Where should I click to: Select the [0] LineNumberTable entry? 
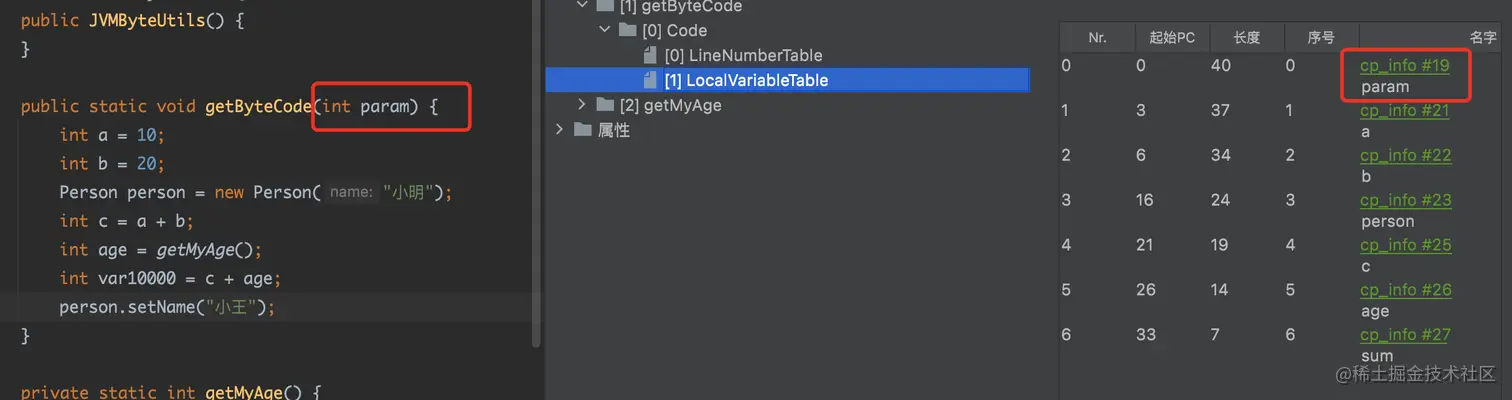pyautogui.click(x=743, y=55)
